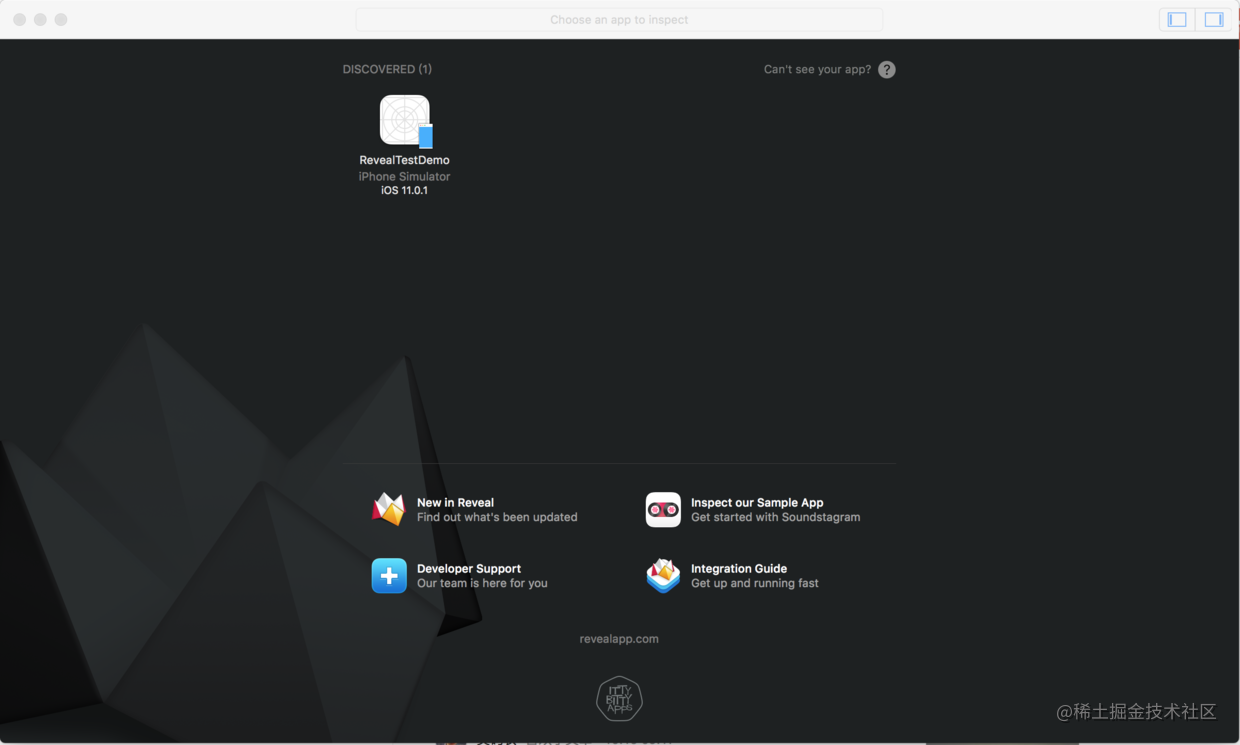Click "Find out what's been updated" text
Image resolution: width=1240 pixels, height=745 pixels.
pyautogui.click(x=497, y=517)
